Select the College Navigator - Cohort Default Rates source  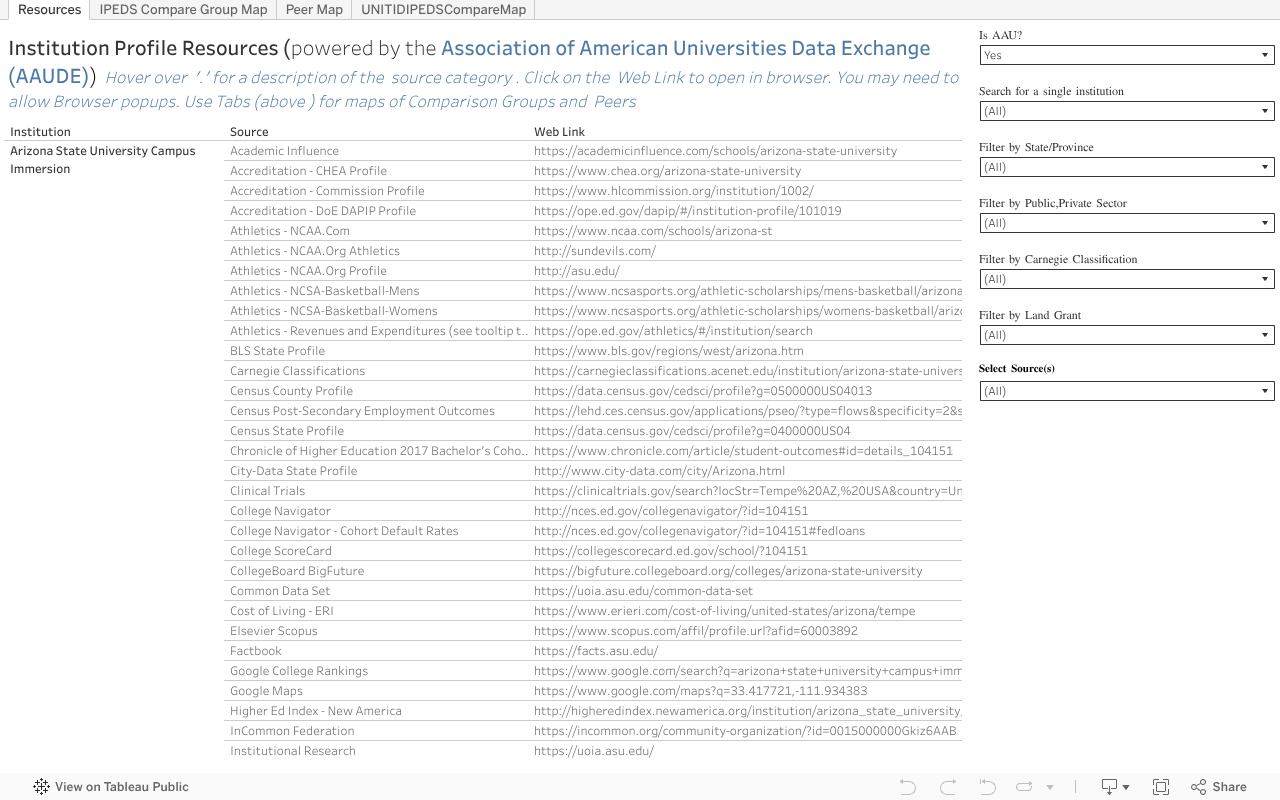coord(344,531)
